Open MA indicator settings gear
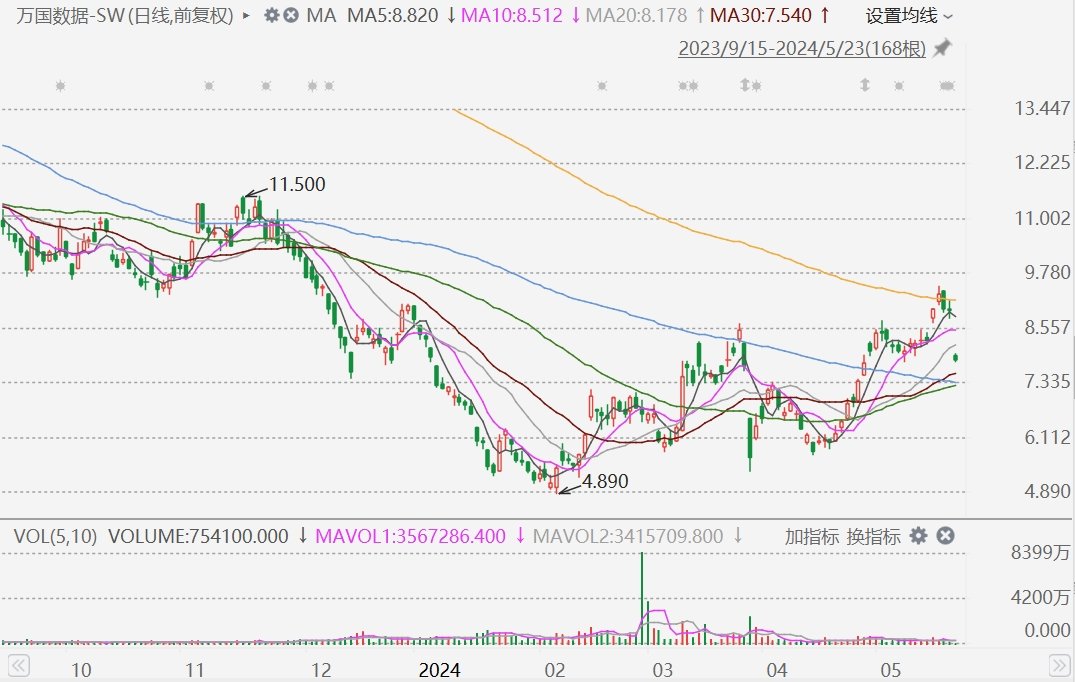This screenshot has height=682, width=1075. pos(271,15)
